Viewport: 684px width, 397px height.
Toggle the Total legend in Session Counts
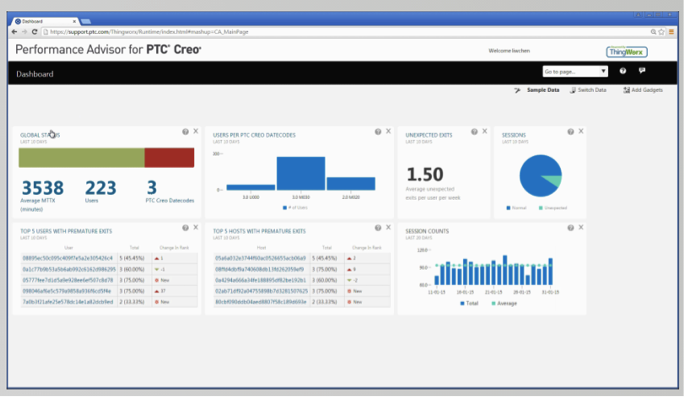tap(469, 303)
